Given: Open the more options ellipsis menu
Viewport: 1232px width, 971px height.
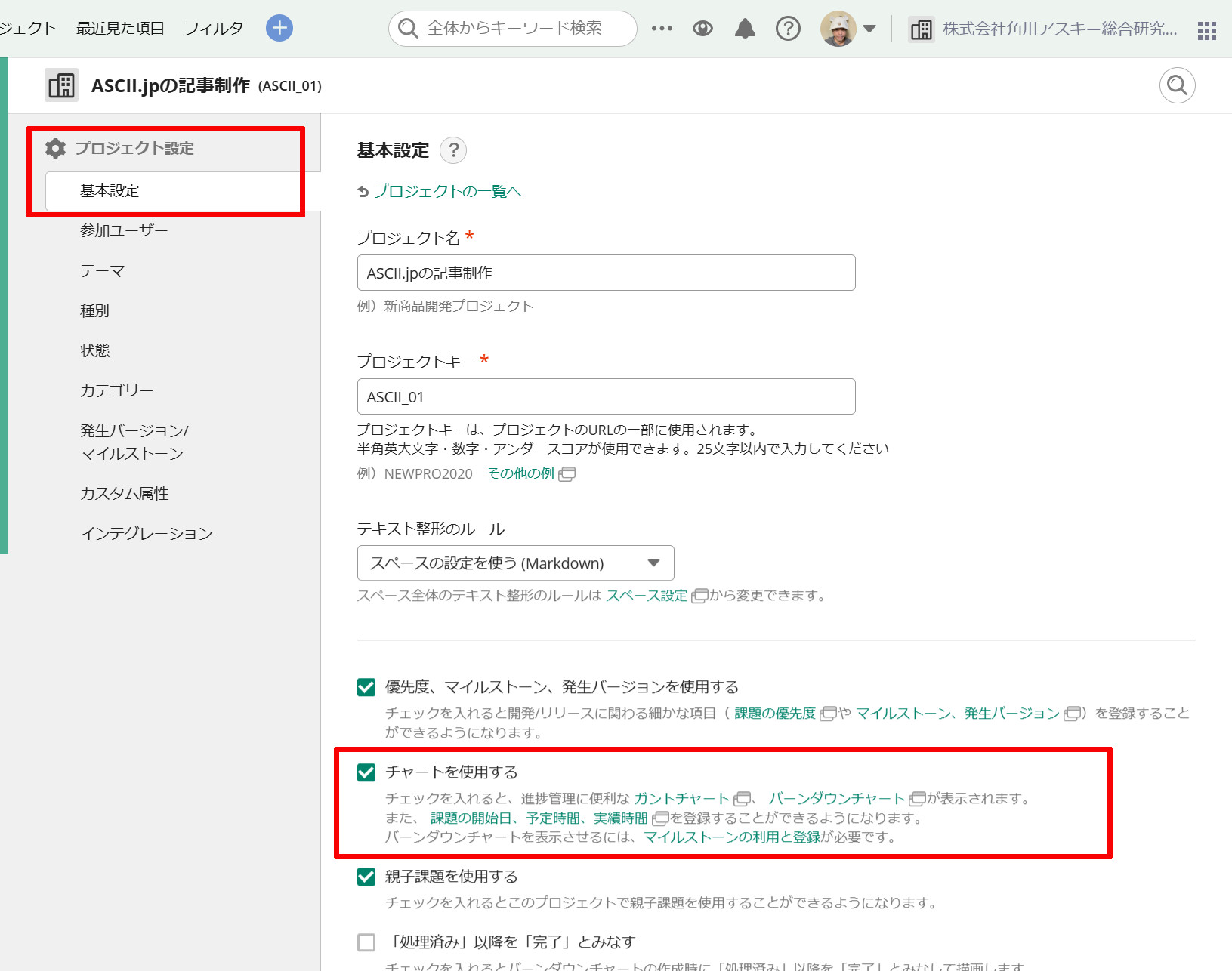Looking at the screenshot, I should point(662,29).
